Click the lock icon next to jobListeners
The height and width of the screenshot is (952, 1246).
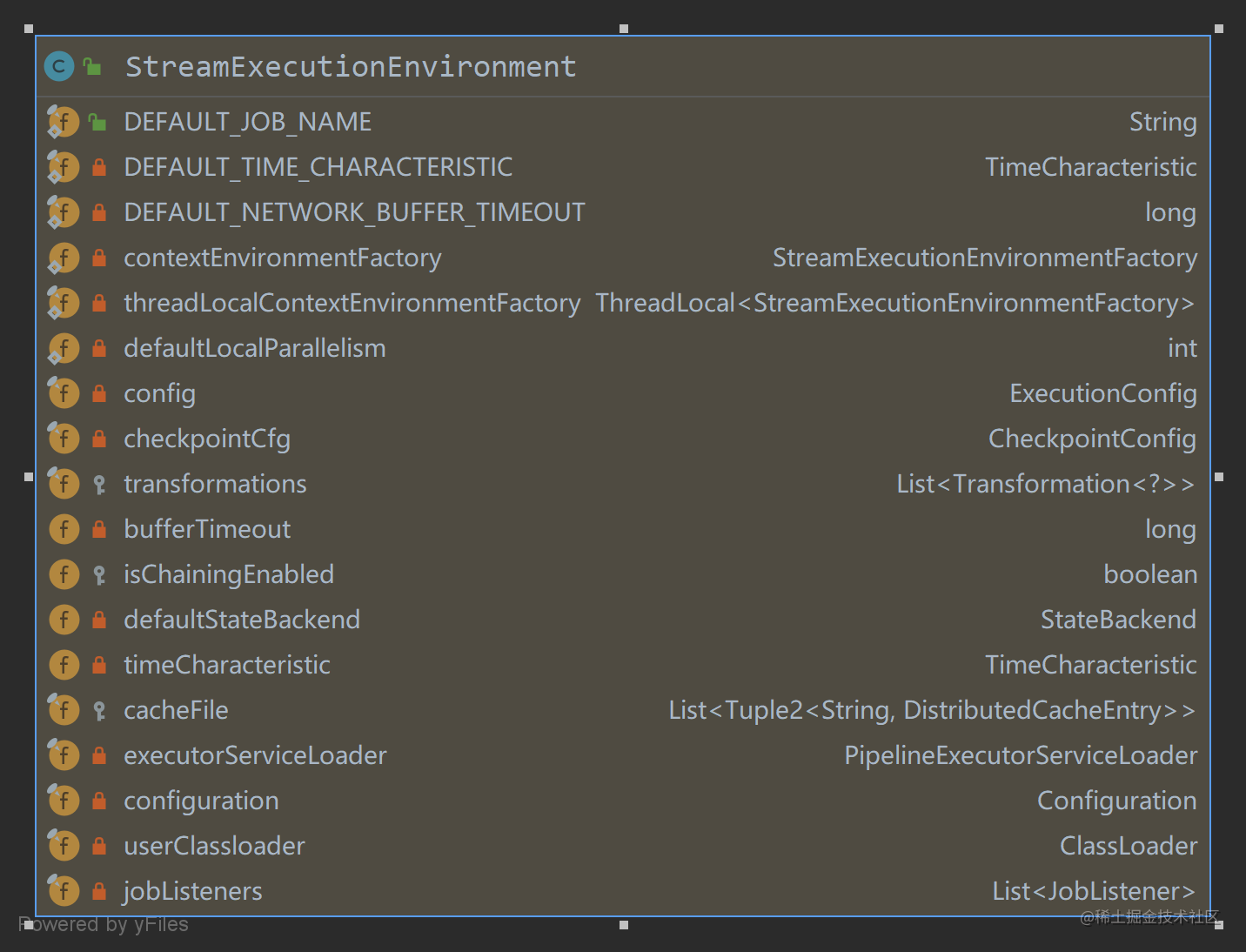point(99,891)
